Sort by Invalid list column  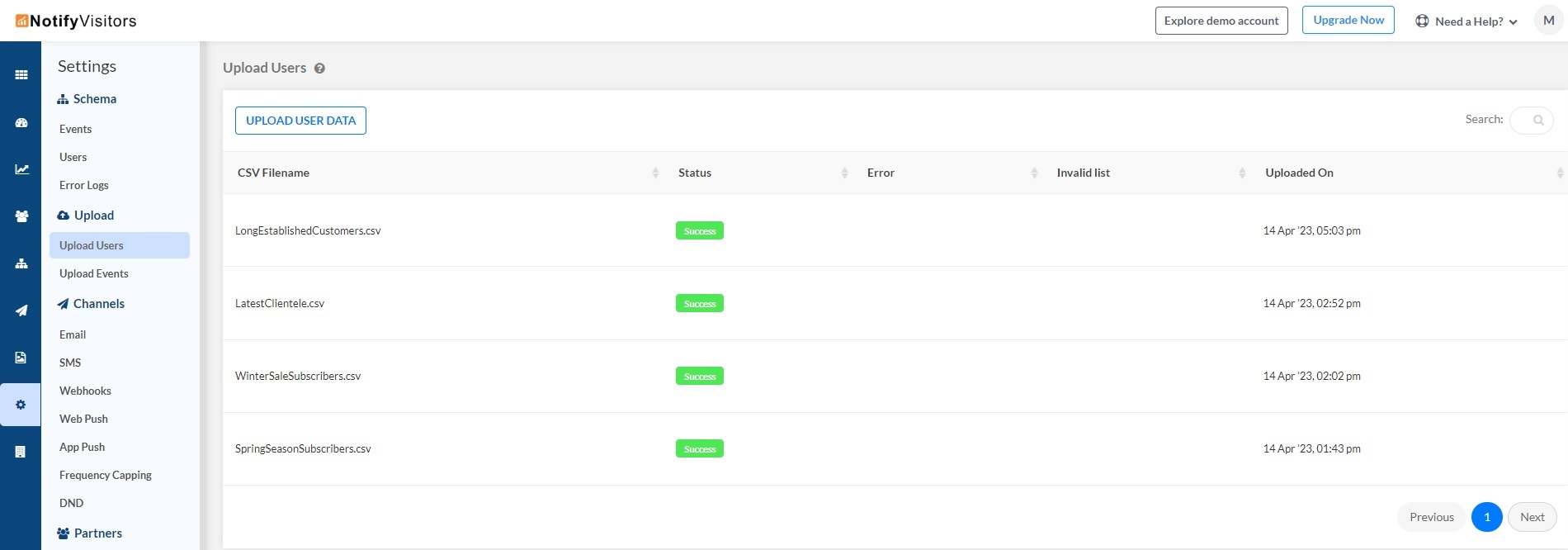[1242, 173]
